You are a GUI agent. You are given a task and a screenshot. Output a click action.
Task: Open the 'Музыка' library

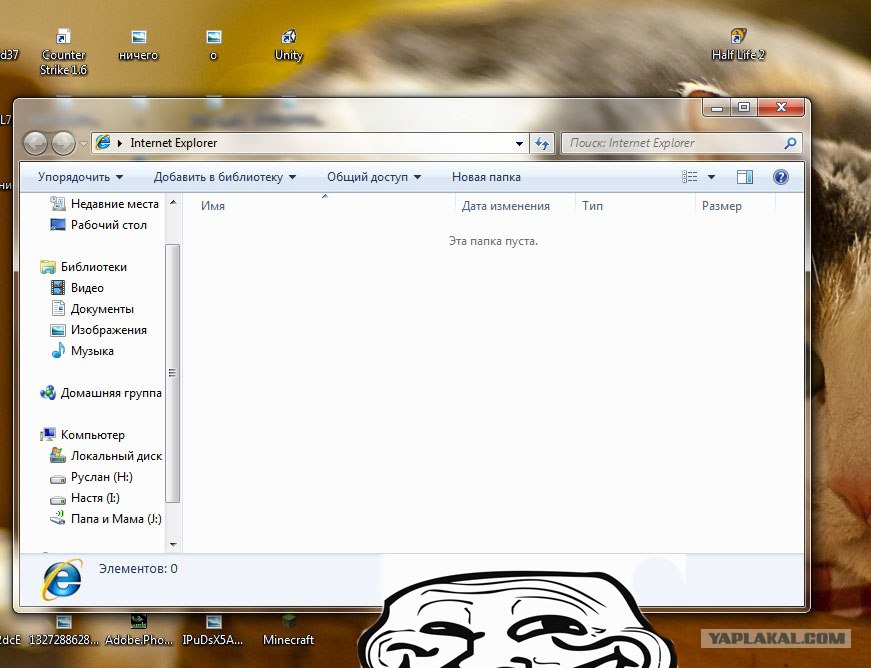point(82,351)
